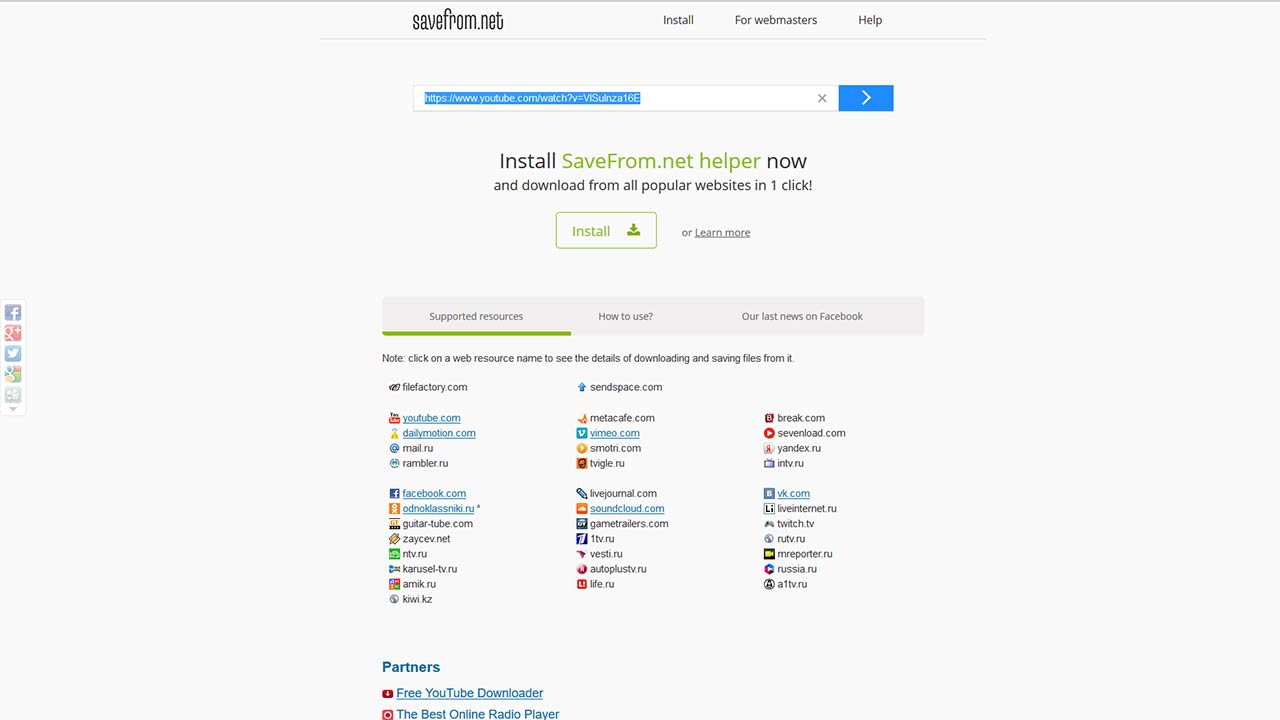This screenshot has height=720, width=1280.
Task: Click the green Install button
Action: point(606,230)
